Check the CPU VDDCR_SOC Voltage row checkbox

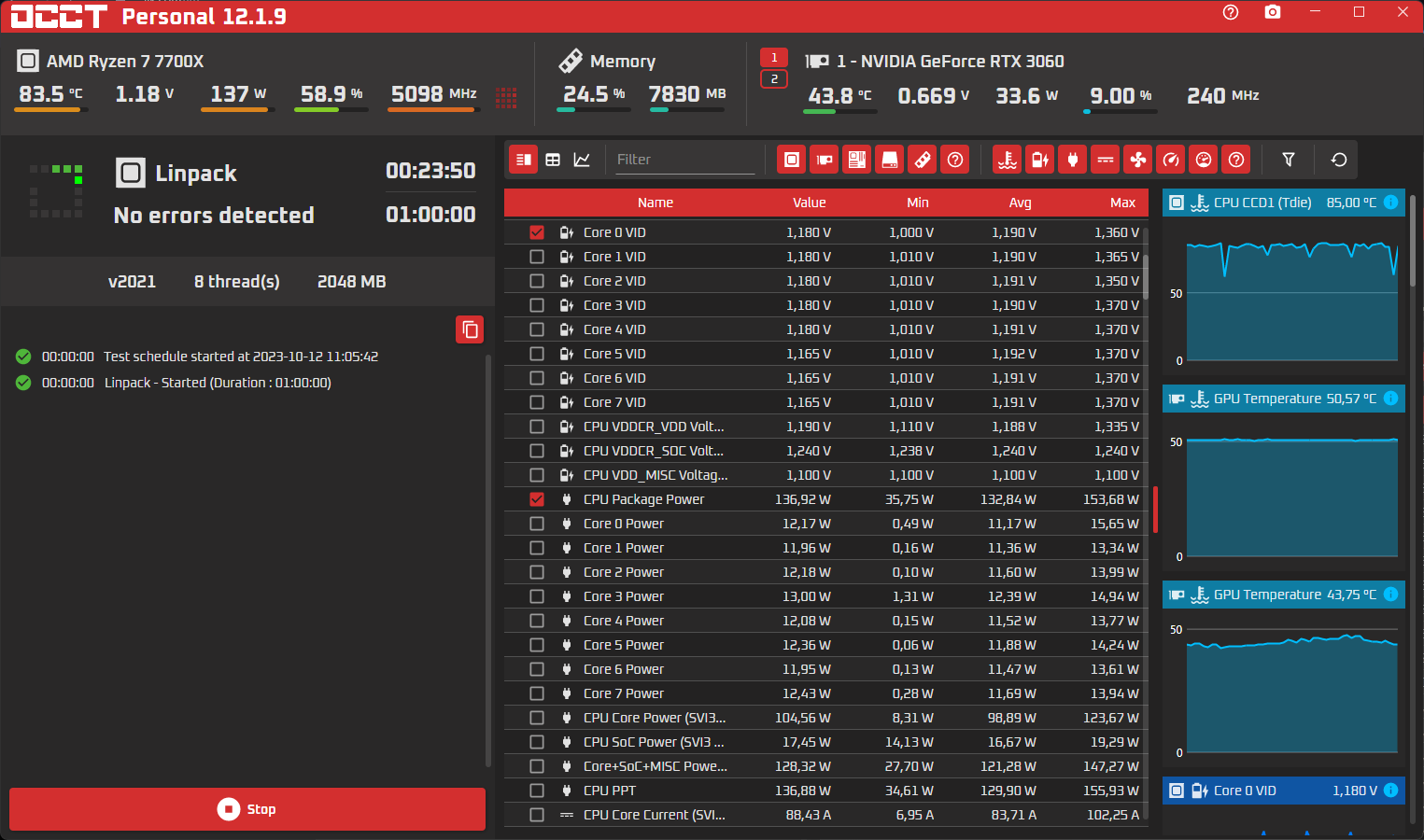(537, 451)
